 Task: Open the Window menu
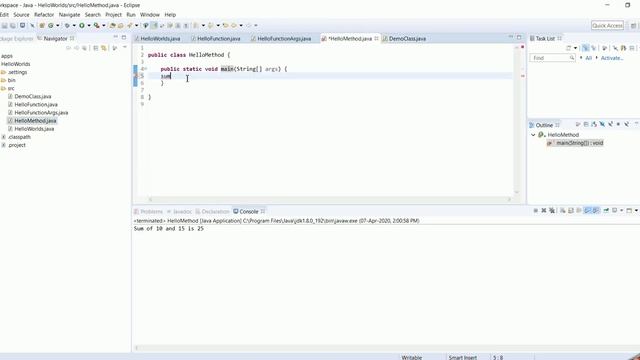coord(150,15)
